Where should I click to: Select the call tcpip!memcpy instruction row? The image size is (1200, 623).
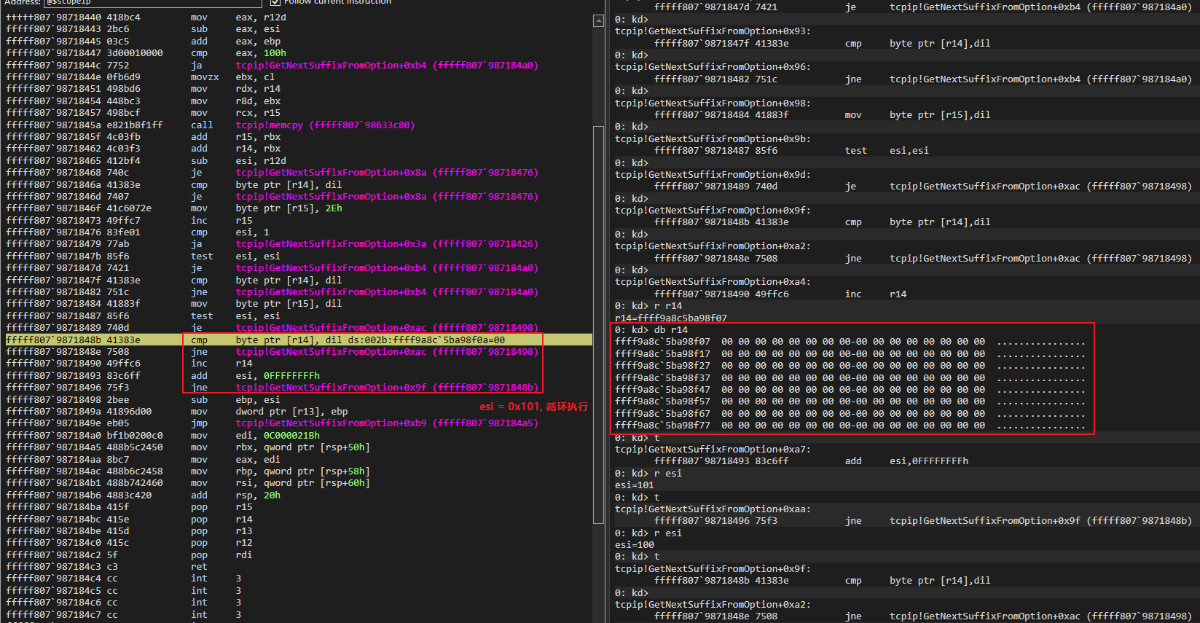pyautogui.click(x=299, y=124)
